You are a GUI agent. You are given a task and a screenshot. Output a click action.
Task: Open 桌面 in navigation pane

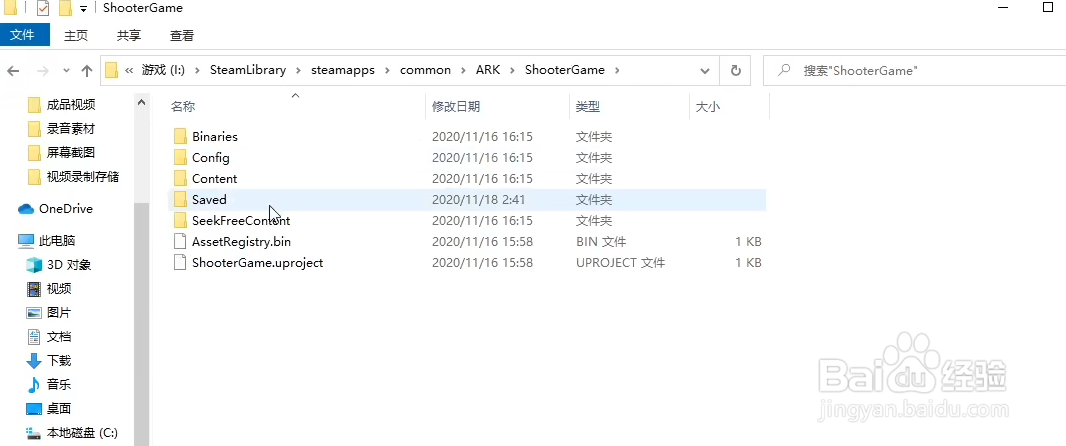click(58, 409)
